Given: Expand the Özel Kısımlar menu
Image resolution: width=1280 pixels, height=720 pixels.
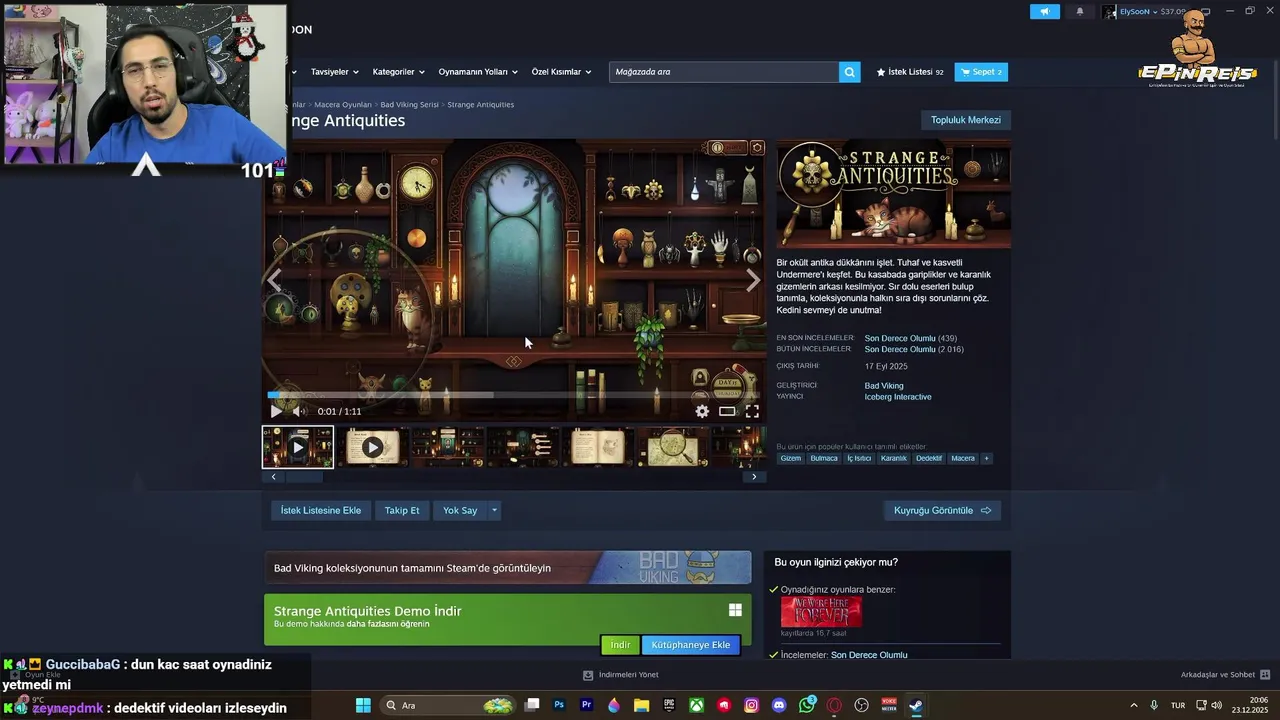Looking at the screenshot, I should pos(561,72).
